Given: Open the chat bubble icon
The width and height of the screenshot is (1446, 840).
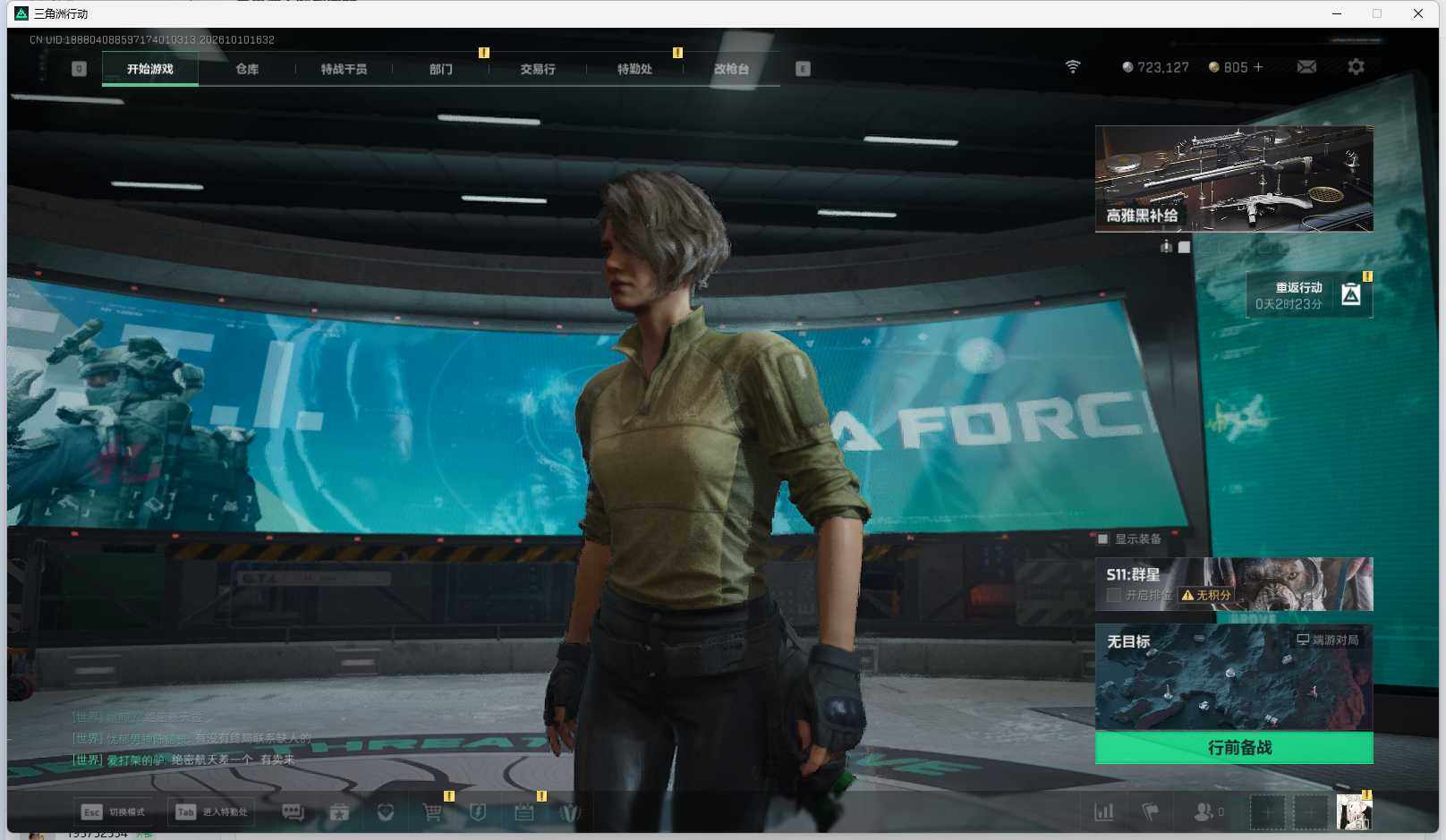Looking at the screenshot, I should (x=293, y=812).
